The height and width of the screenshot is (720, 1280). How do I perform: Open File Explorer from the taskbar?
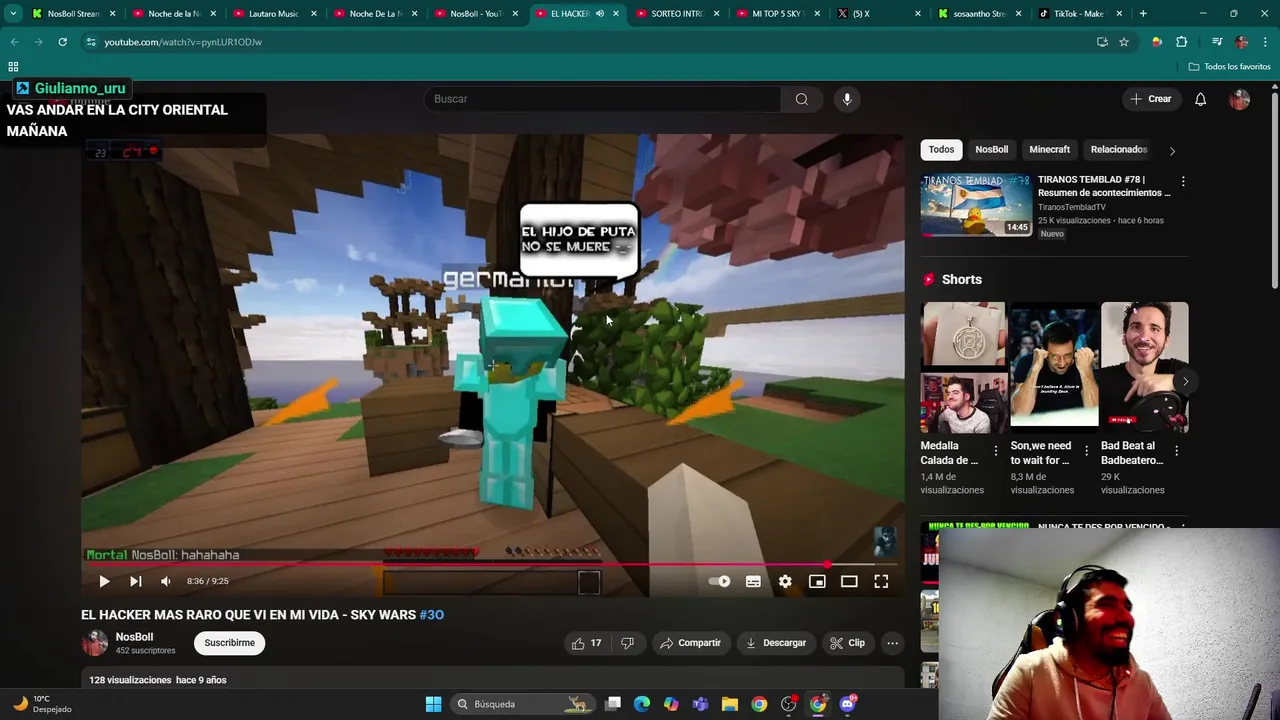coord(730,704)
